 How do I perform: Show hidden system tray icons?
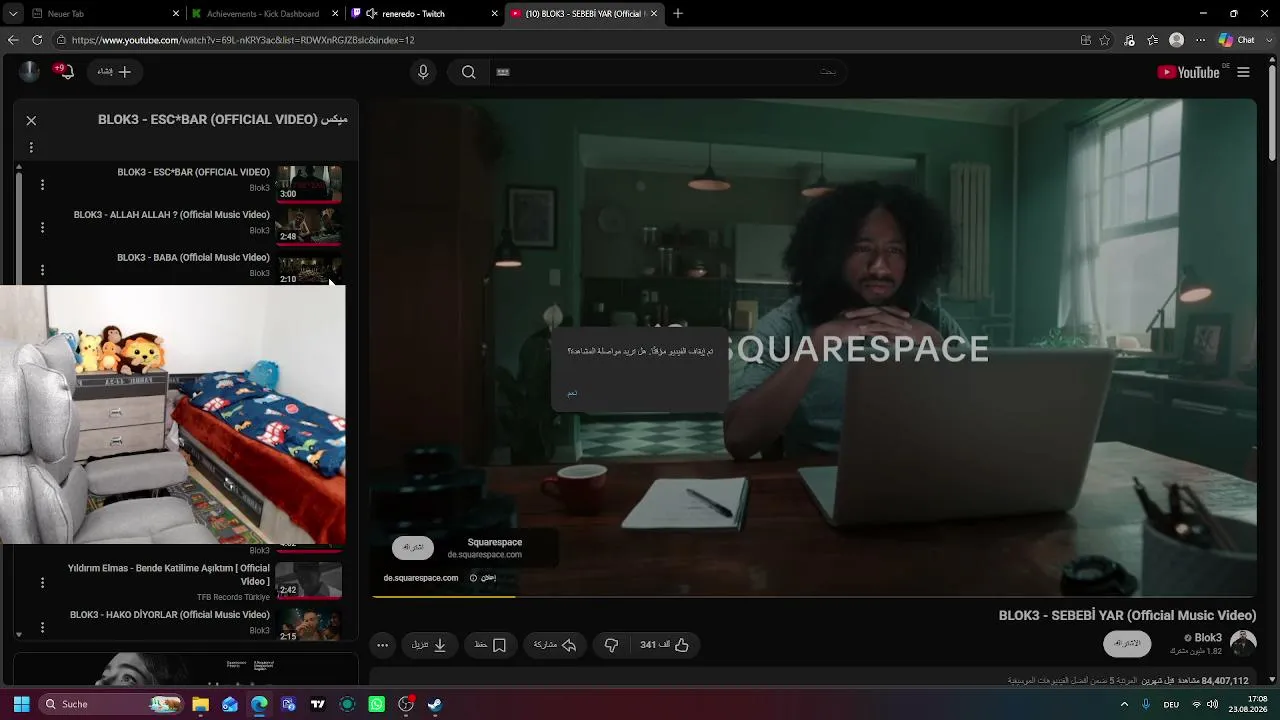tap(1124, 704)
